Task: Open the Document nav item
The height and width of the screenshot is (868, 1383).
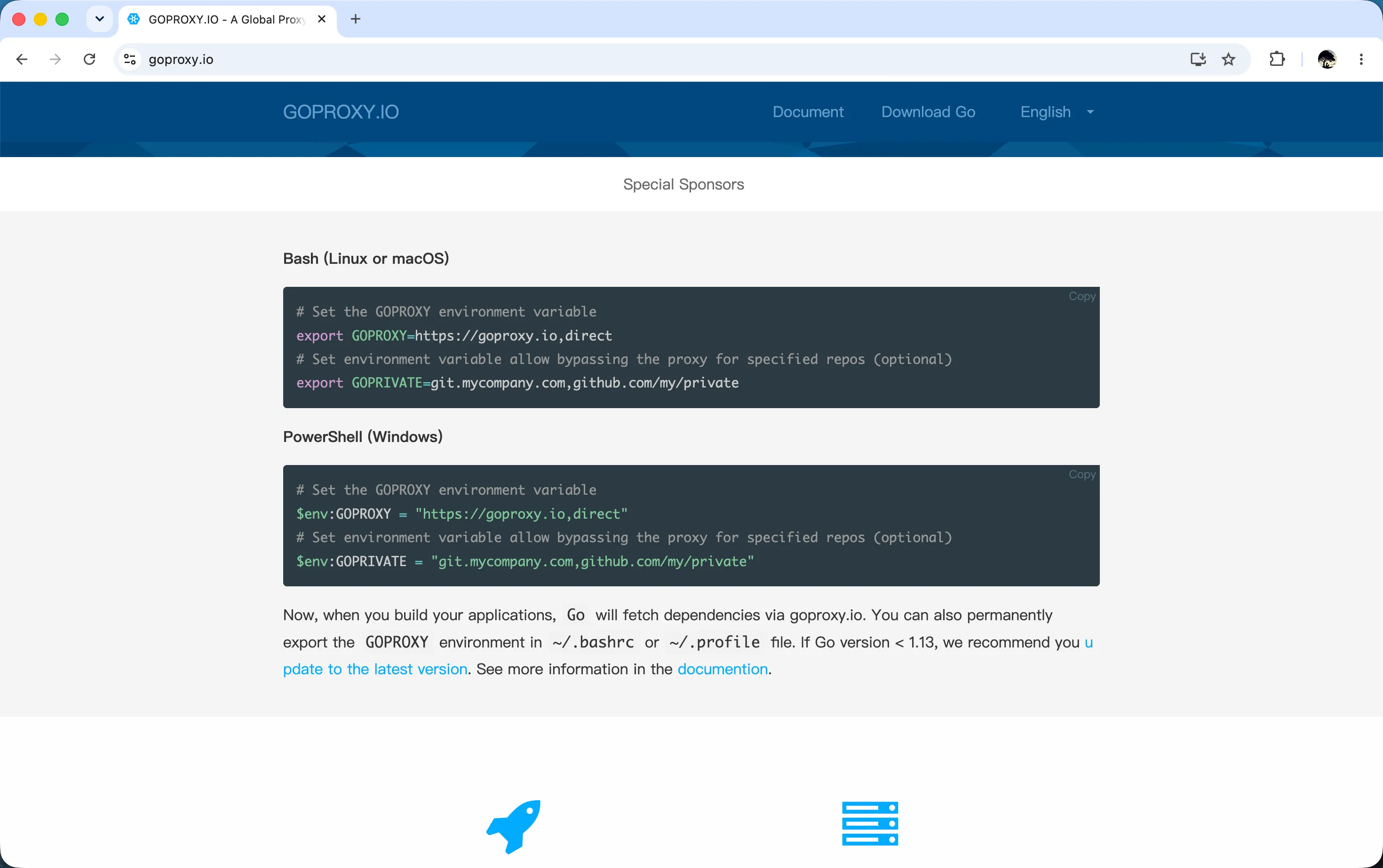Action: [808, 112]
